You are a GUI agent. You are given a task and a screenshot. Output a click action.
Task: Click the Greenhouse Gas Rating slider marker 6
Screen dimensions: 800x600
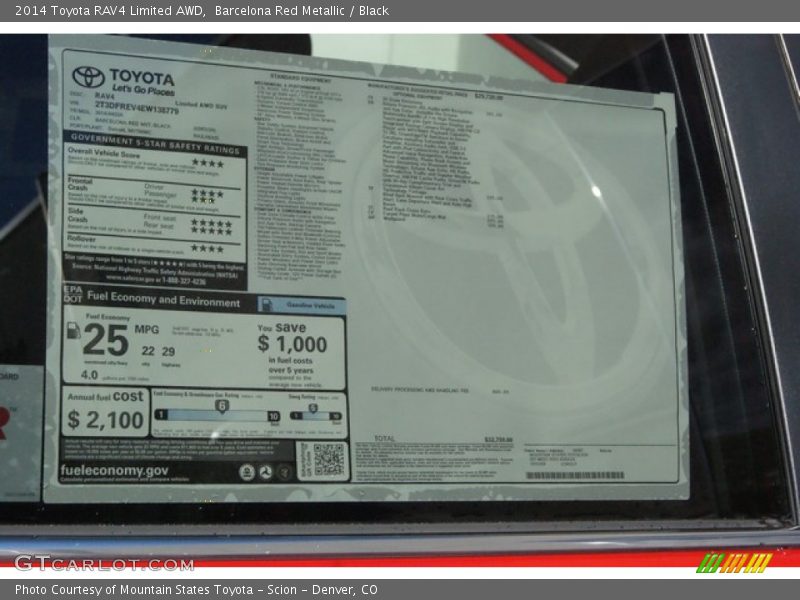click(222, 407)
